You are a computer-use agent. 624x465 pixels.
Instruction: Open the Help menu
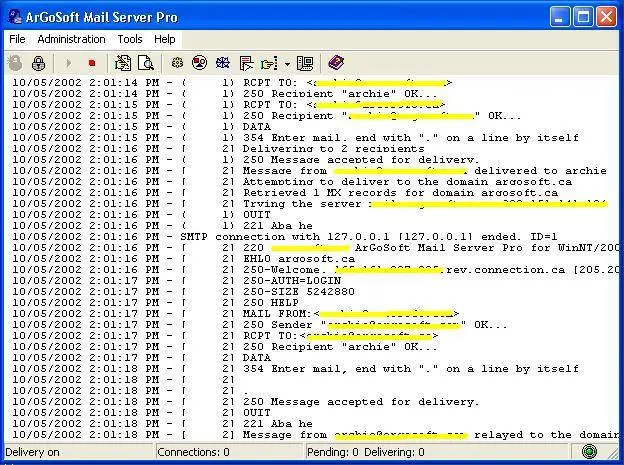[x=165, y=39]
